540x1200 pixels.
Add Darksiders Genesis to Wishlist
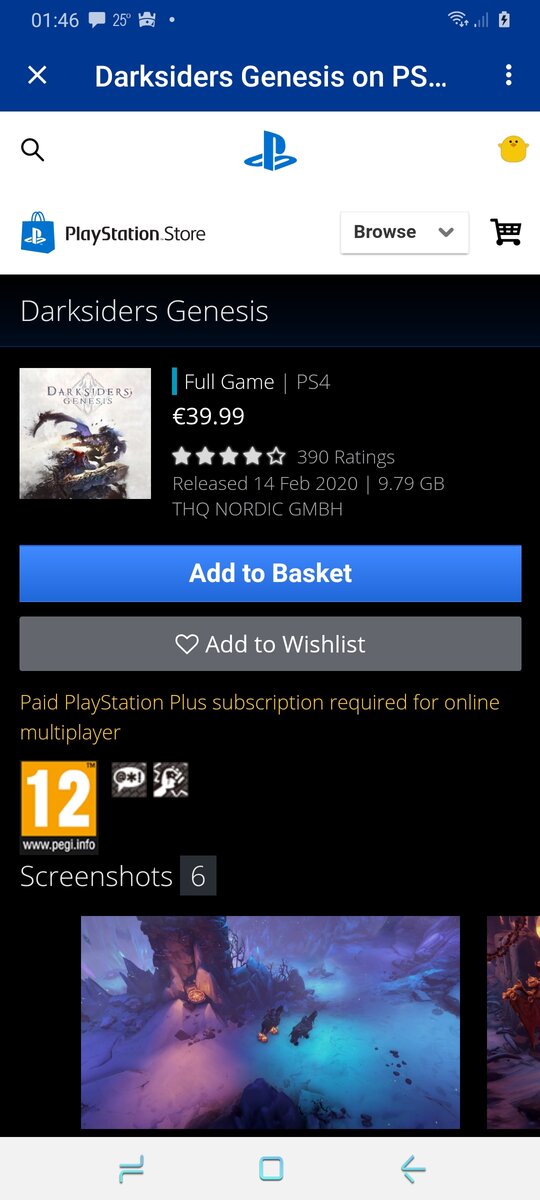tap(270, 644)
